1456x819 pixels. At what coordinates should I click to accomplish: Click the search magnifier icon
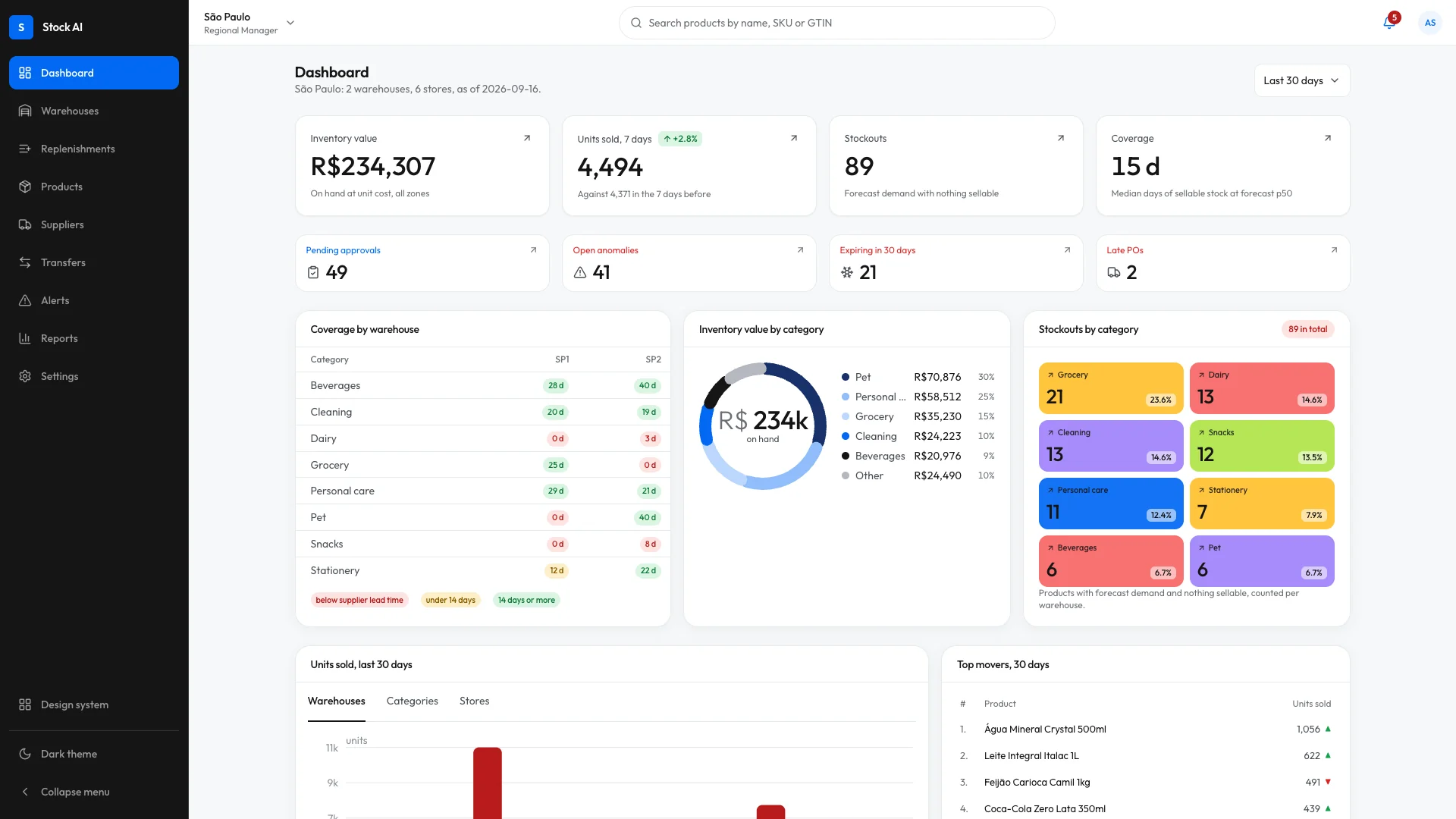click(x=636, y=23)
